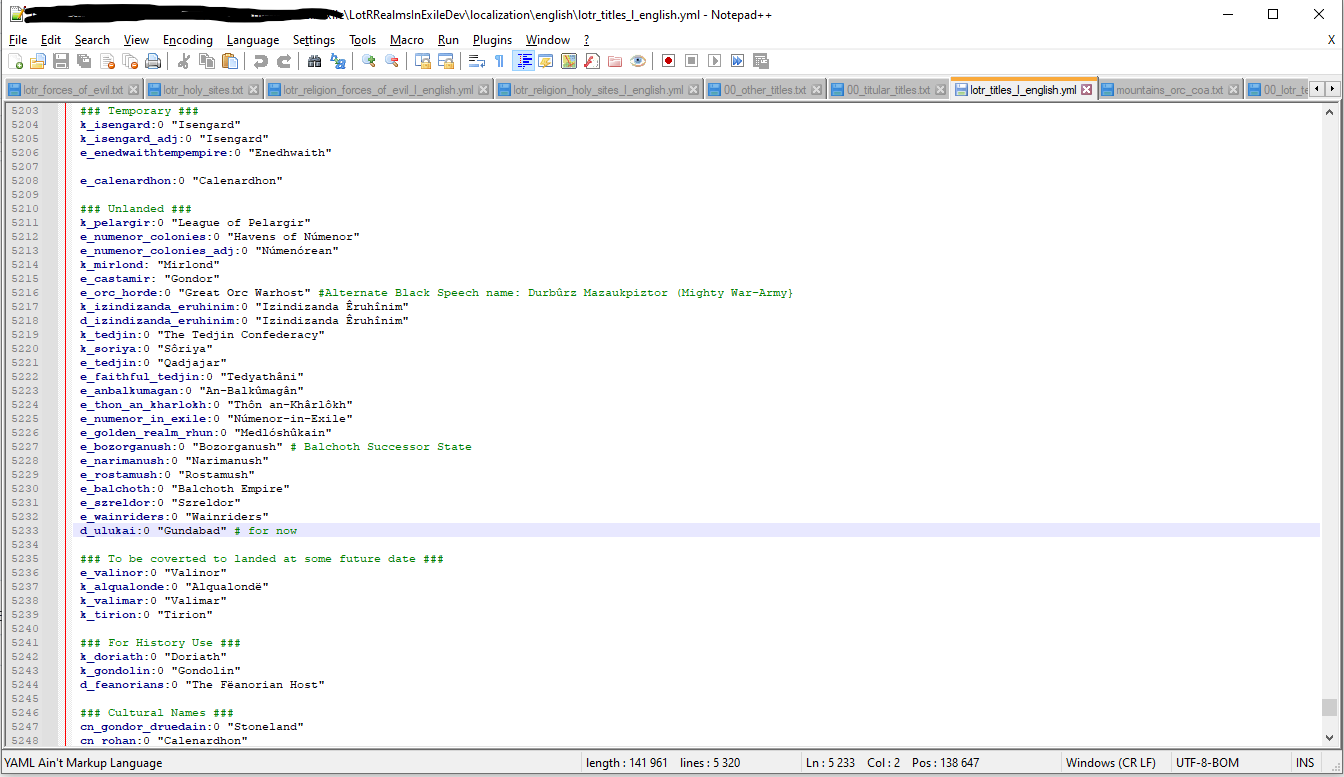Click the Close document toolbar icon
This screenshot has height=777, width=1344.
(107, 61)
